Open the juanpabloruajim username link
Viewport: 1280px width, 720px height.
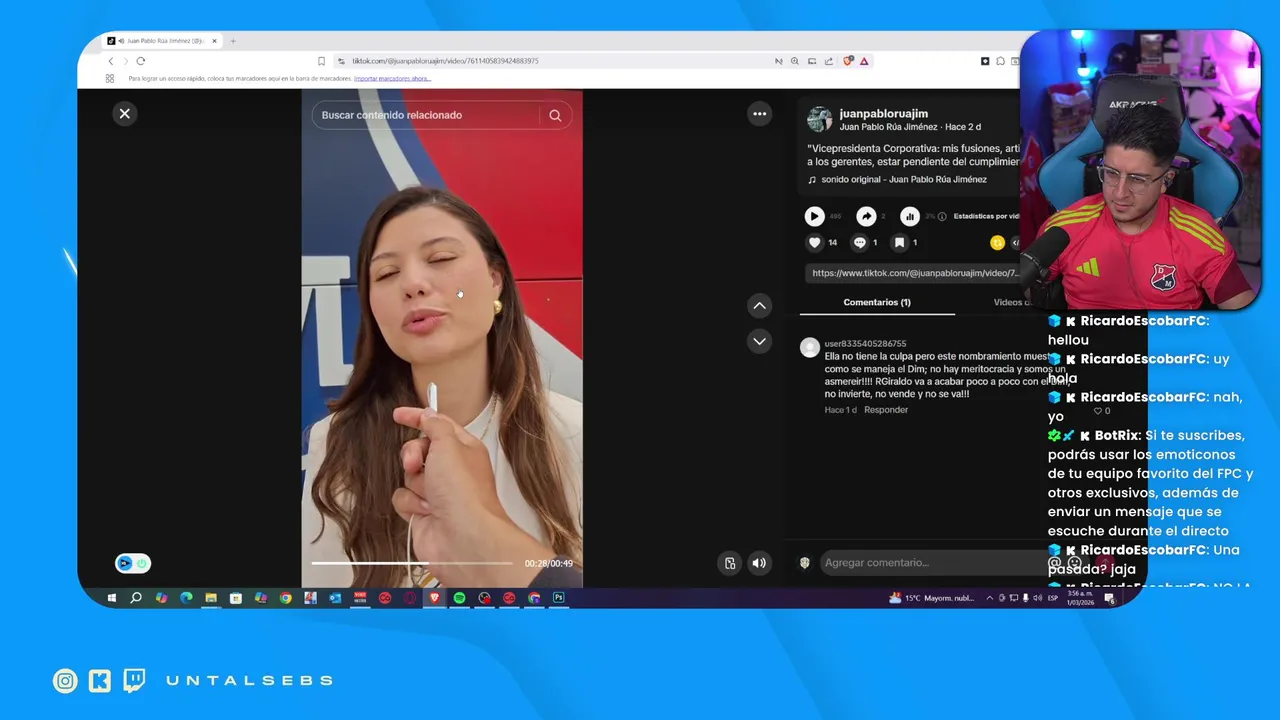[884, 114]
